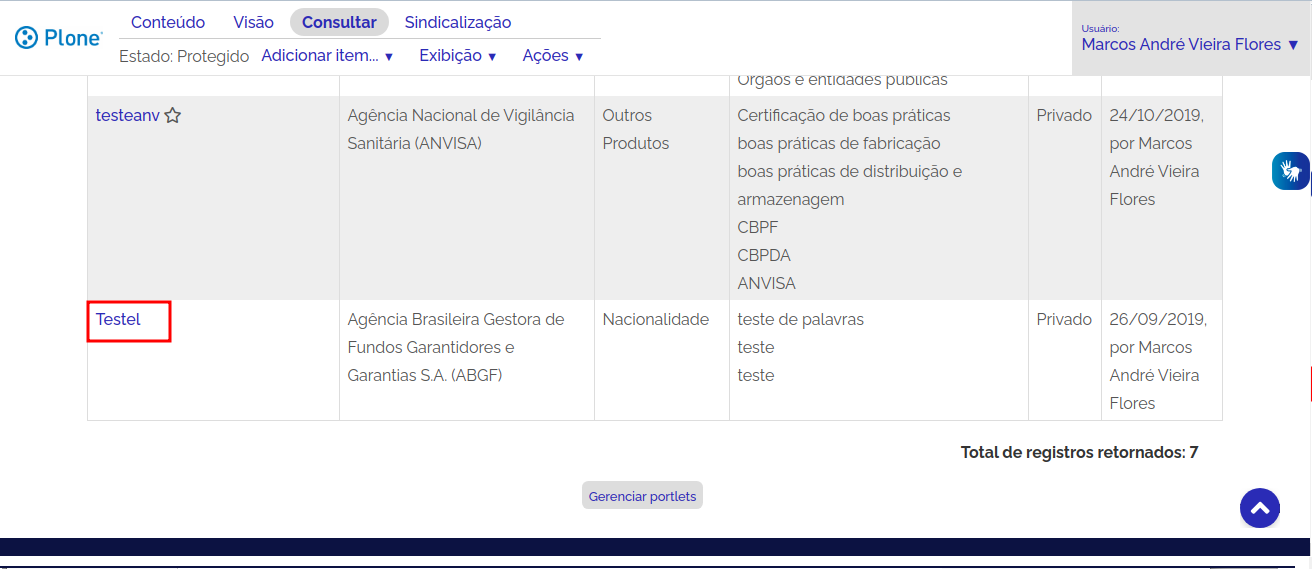Click the star icon beside testeanv
This screenshot has height=572, width=1312.
[173, 116]
